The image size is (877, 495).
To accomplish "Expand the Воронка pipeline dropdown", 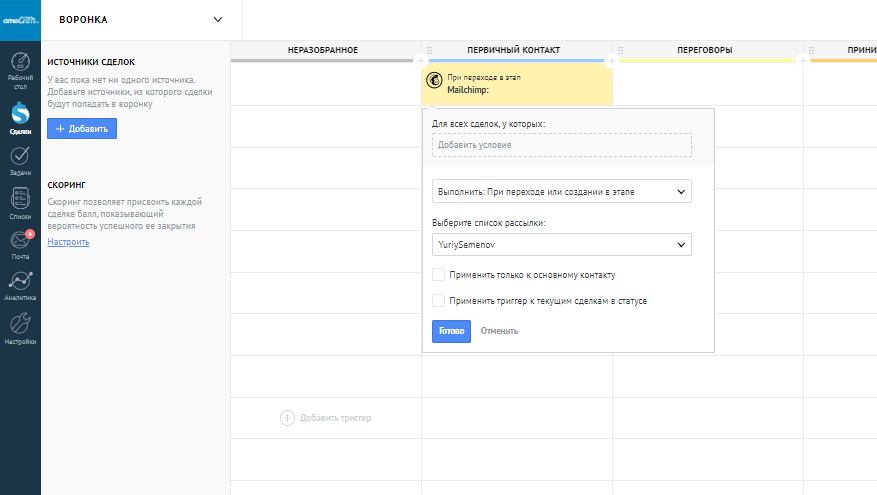I will coord(218,19).
